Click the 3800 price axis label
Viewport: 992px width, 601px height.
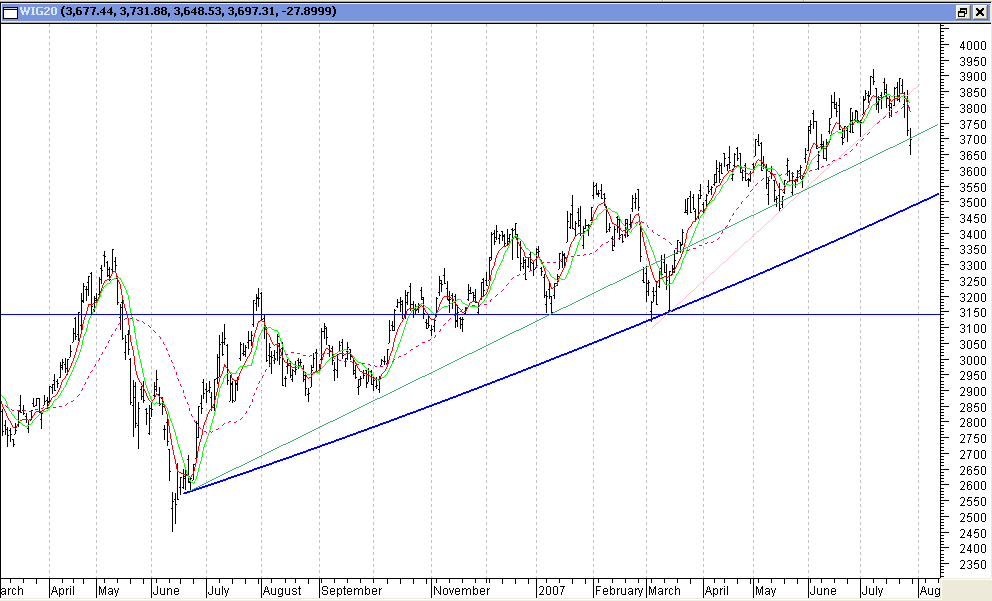(x=972, y=109)
